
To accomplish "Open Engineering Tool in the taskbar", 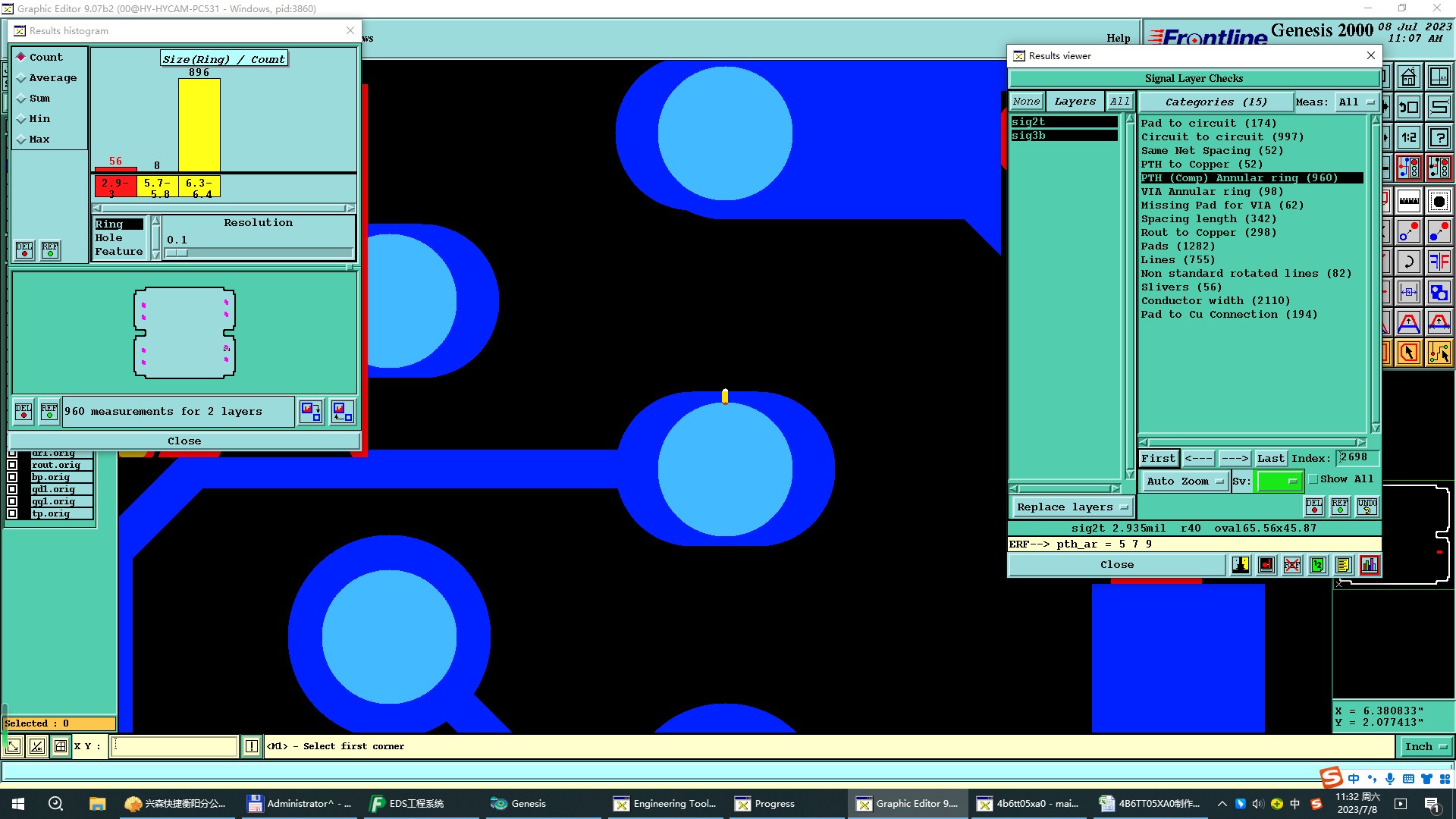I will tap(665, 803).
